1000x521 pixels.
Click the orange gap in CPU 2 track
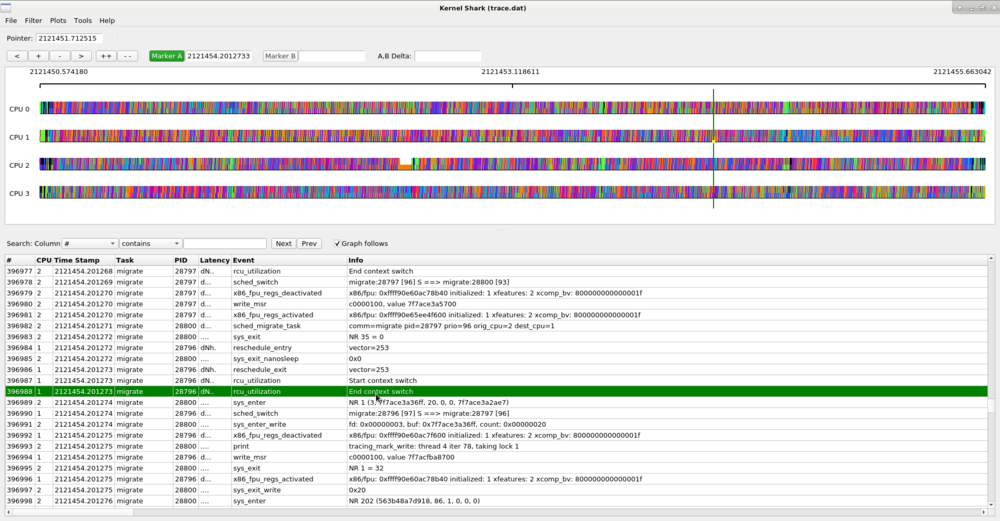click(x=406, y=167)
